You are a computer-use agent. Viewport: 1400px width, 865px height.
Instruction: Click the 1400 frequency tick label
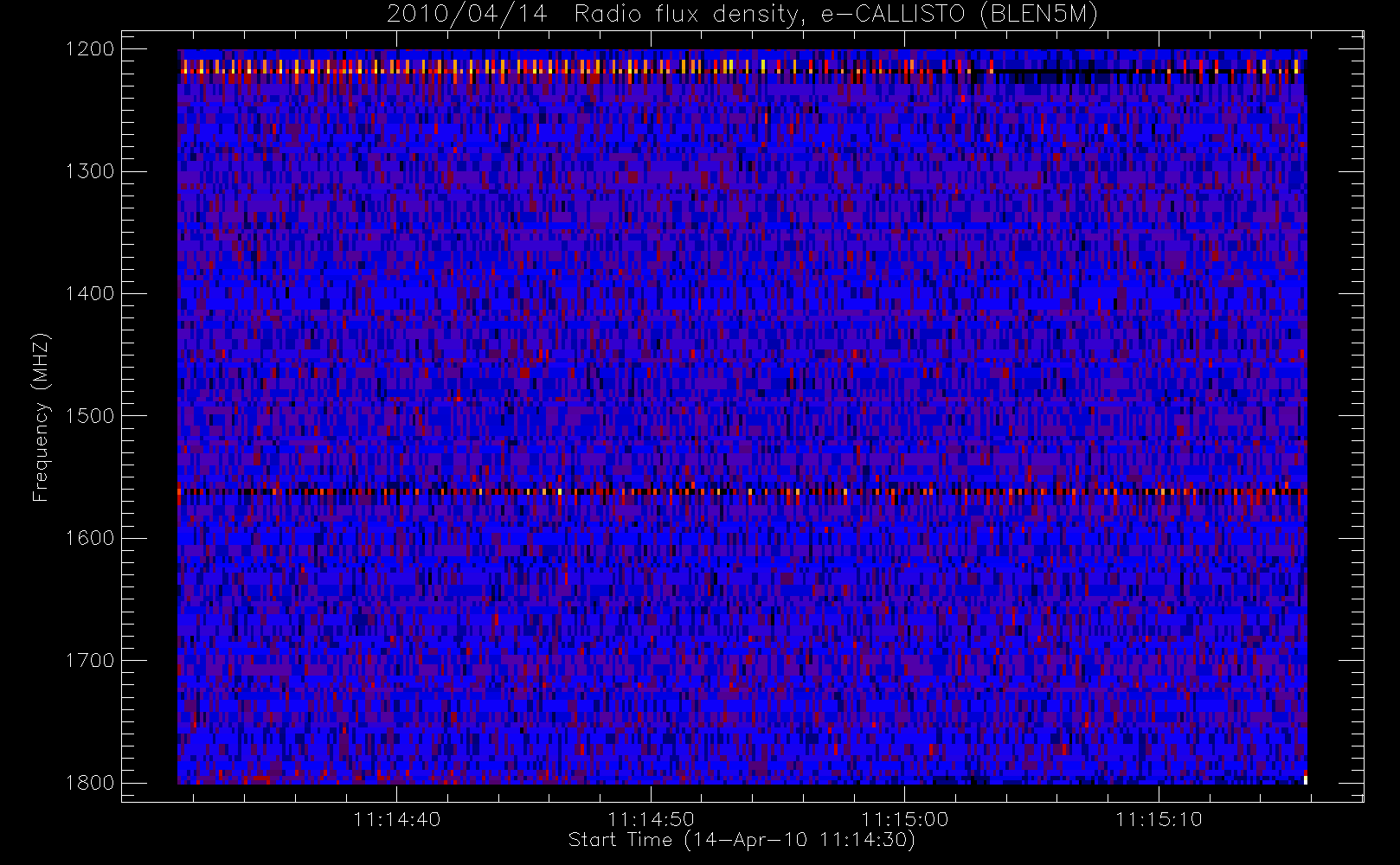point(90,294)
